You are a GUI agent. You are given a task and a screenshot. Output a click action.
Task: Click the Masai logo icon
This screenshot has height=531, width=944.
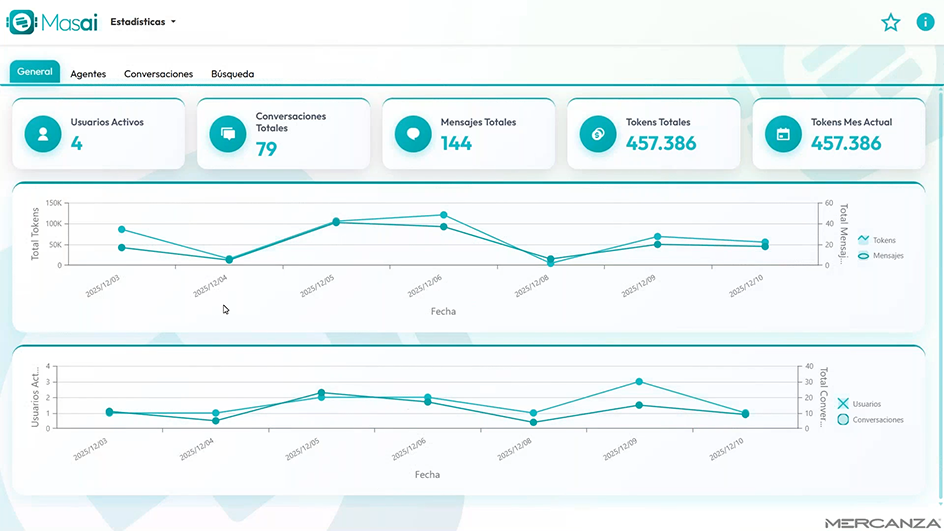[21, 22]
